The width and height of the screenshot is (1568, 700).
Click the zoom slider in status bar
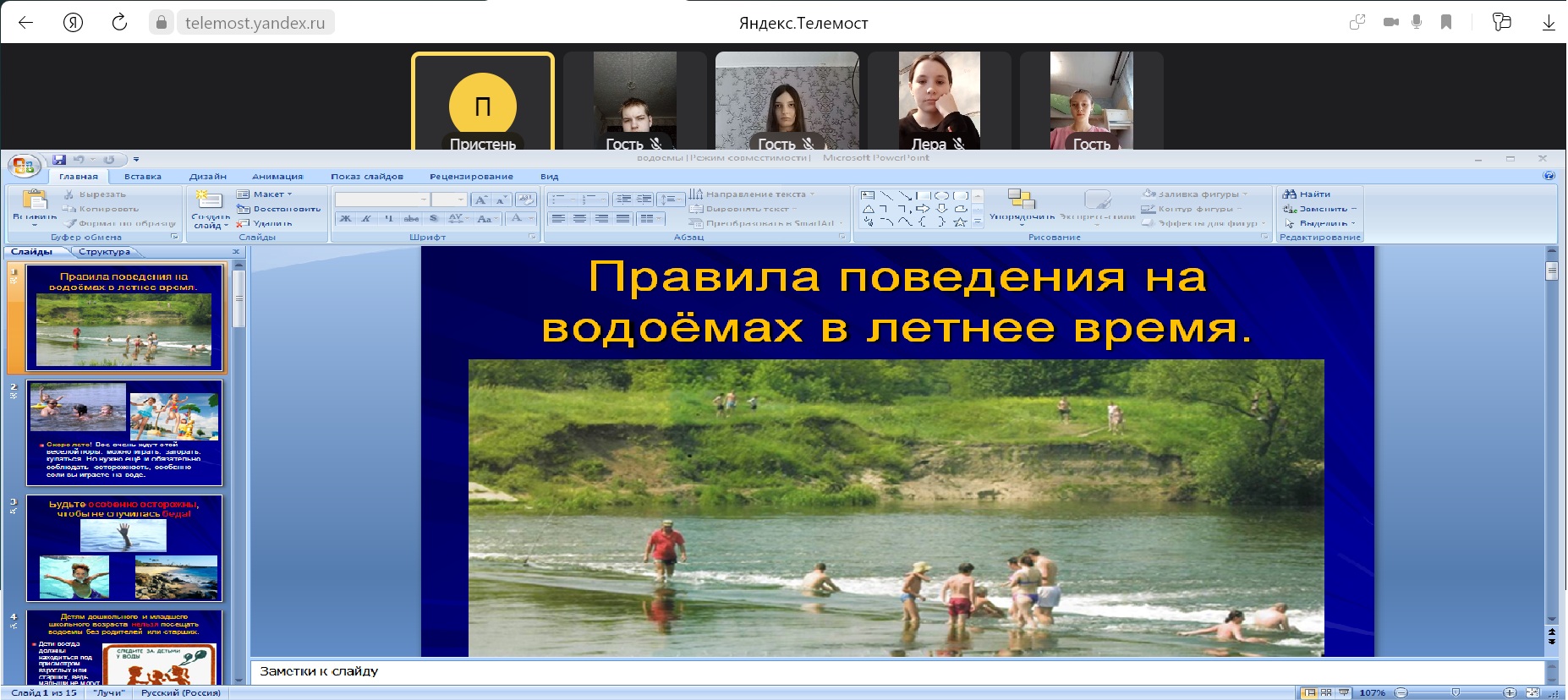click(1456, 693)
